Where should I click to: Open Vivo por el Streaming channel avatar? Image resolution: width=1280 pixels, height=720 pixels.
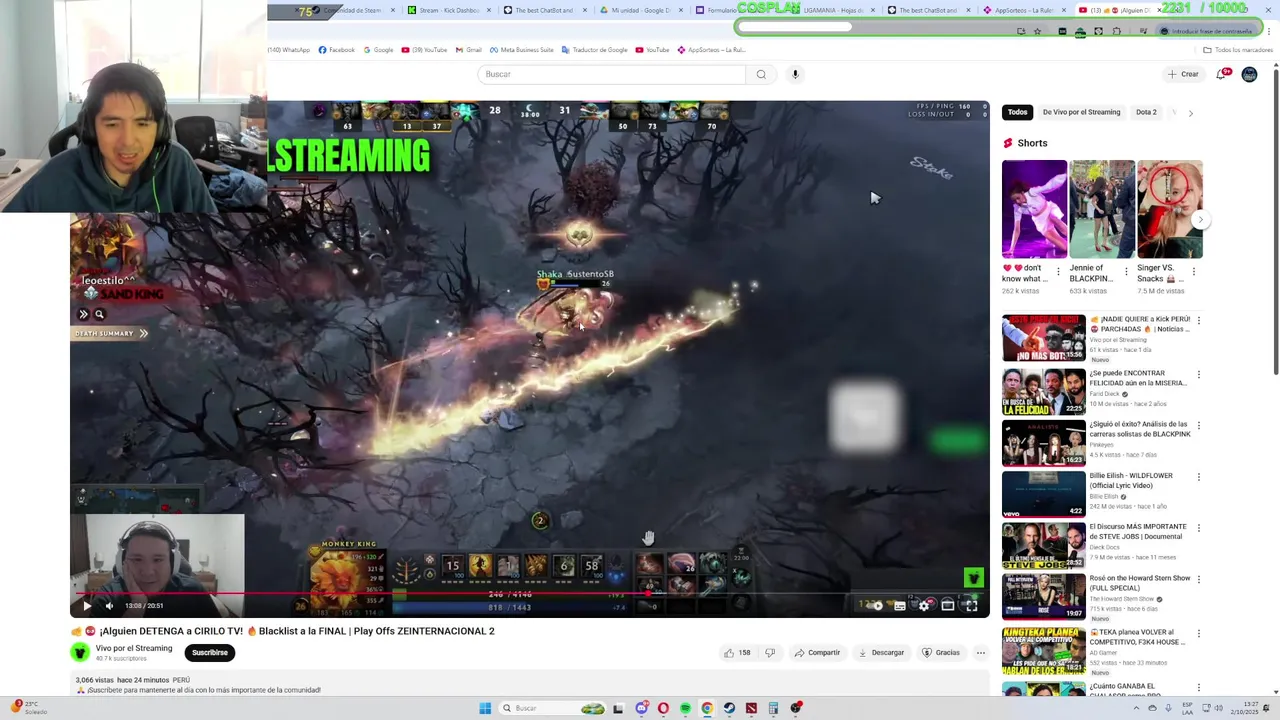(80, 652)
